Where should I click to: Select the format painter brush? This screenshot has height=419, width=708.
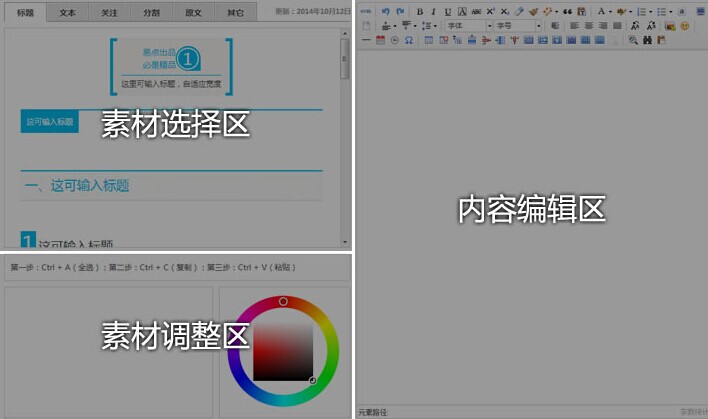pyautogui.click(x=534, y=12)
